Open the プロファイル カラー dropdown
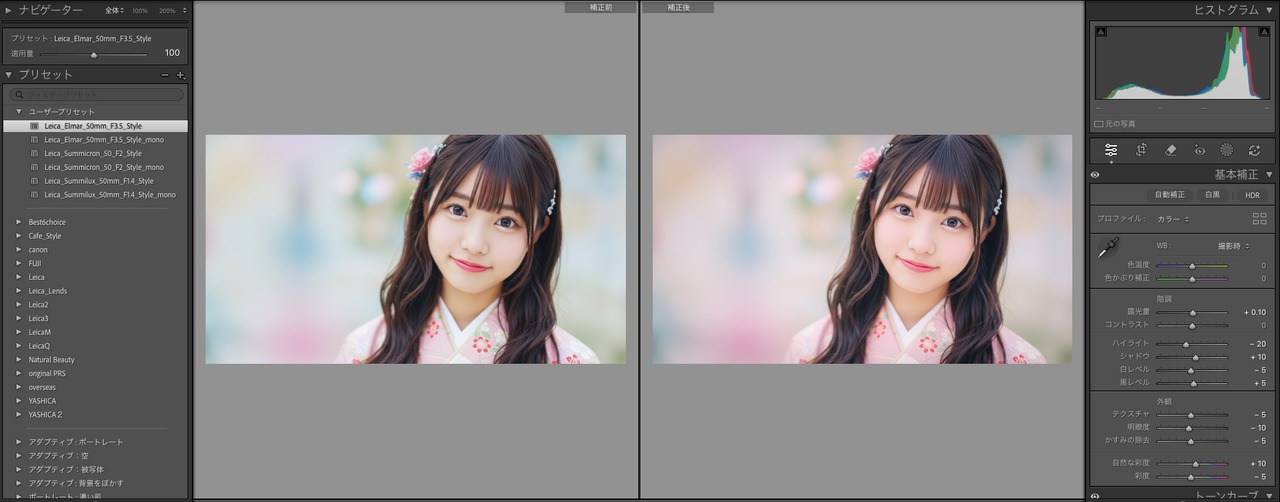Image resolution: width=1280 pixels, height=502 pixels. 1173,218
